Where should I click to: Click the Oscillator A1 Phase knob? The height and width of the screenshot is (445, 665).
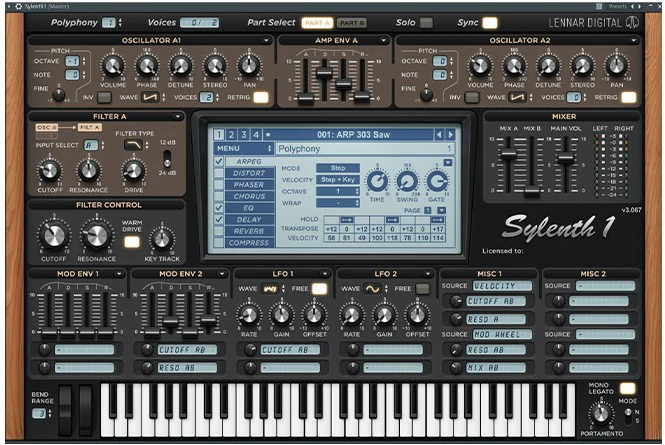click(146, 66)
